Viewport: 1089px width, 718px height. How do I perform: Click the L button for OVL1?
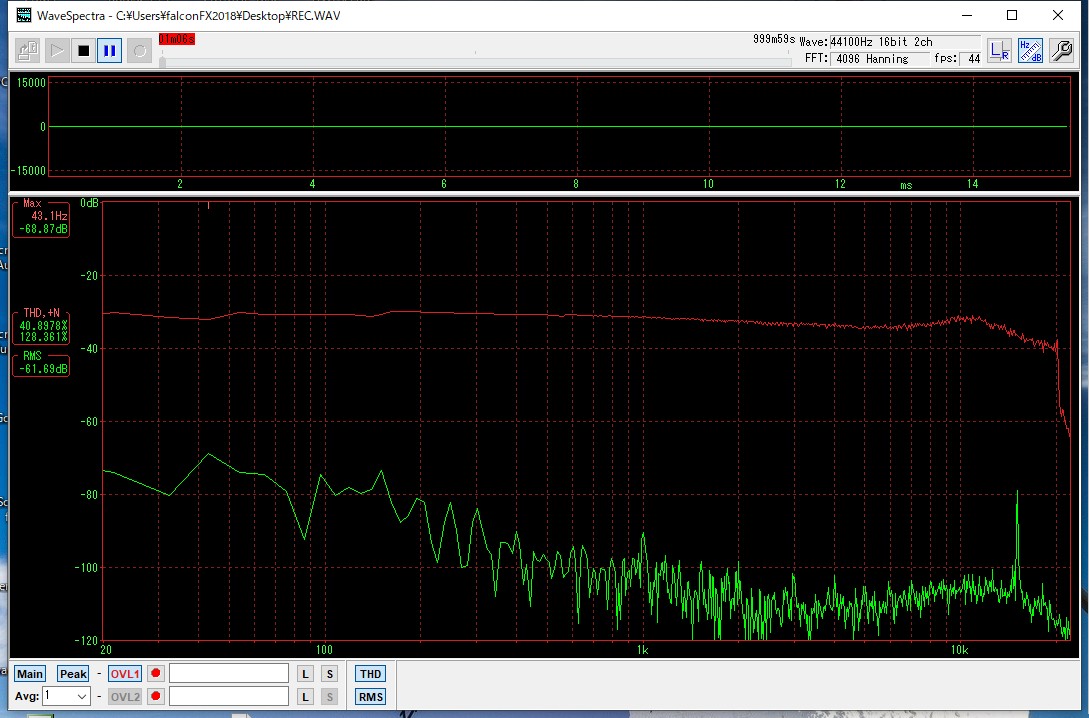306,674
